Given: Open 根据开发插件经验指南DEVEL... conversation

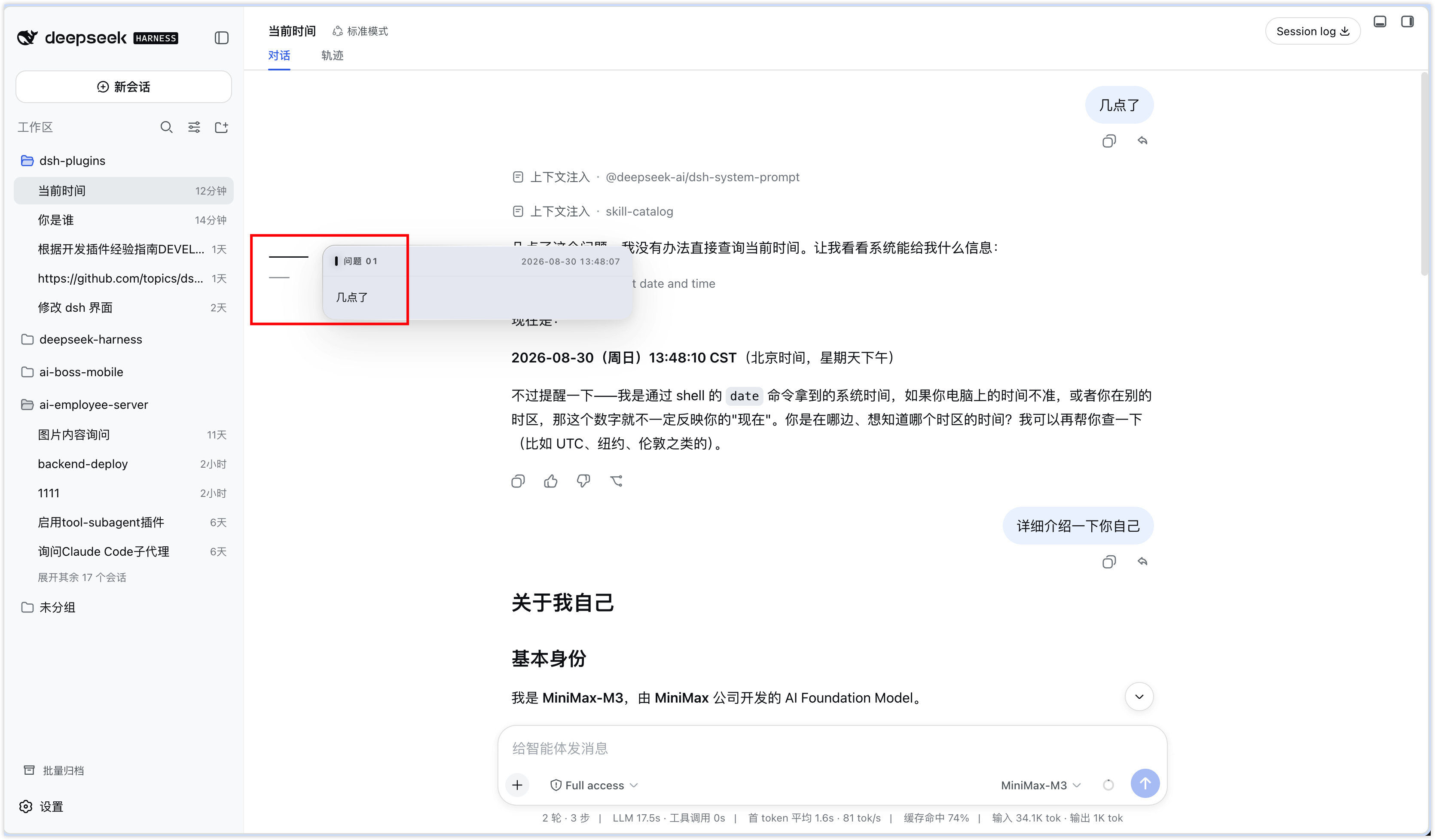Looking at the screenshot, I should (124, 249).
